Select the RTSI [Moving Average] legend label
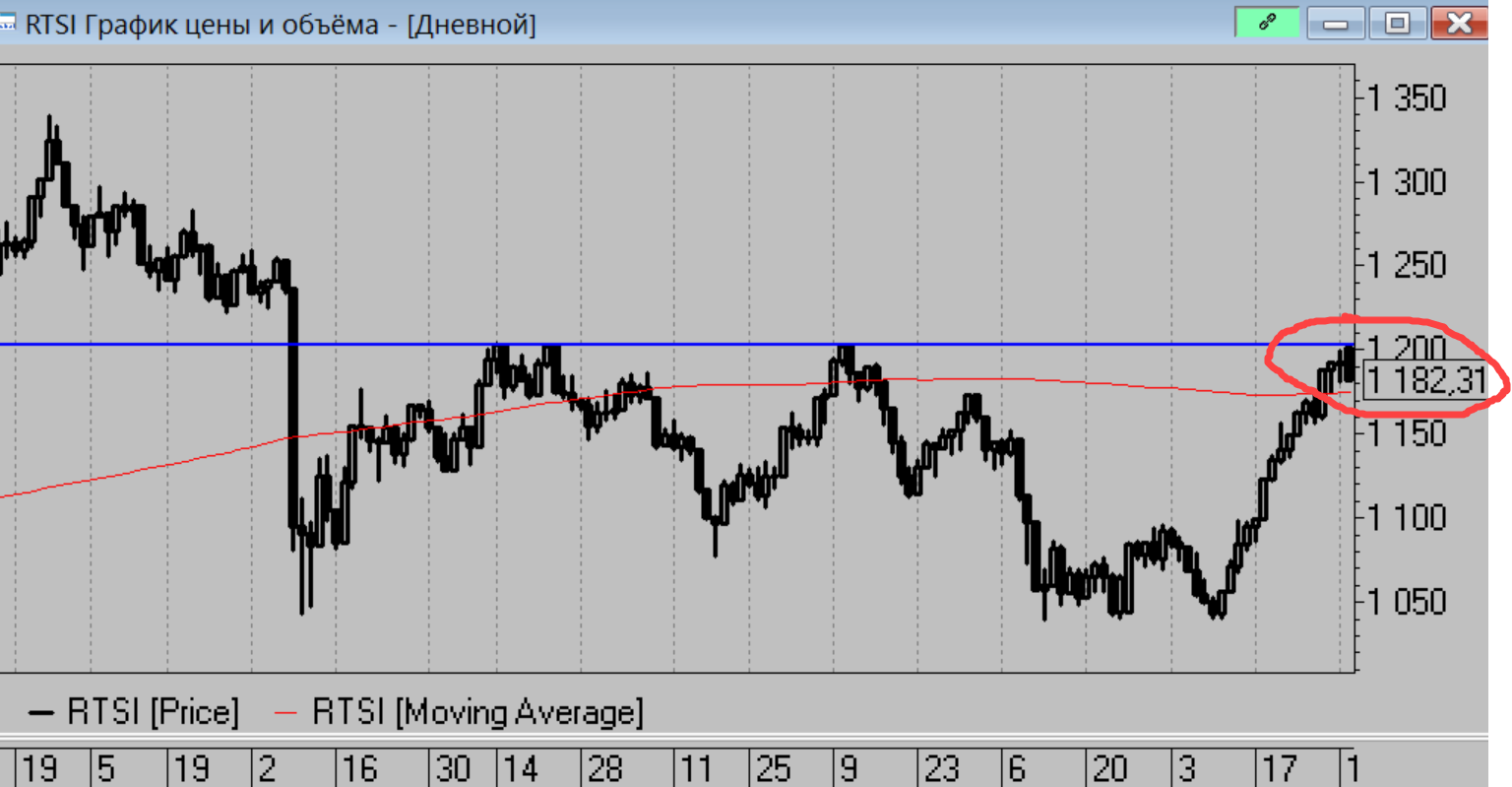Image resolution: width=1512 pixels, height=787 pixels. point(477,712)
